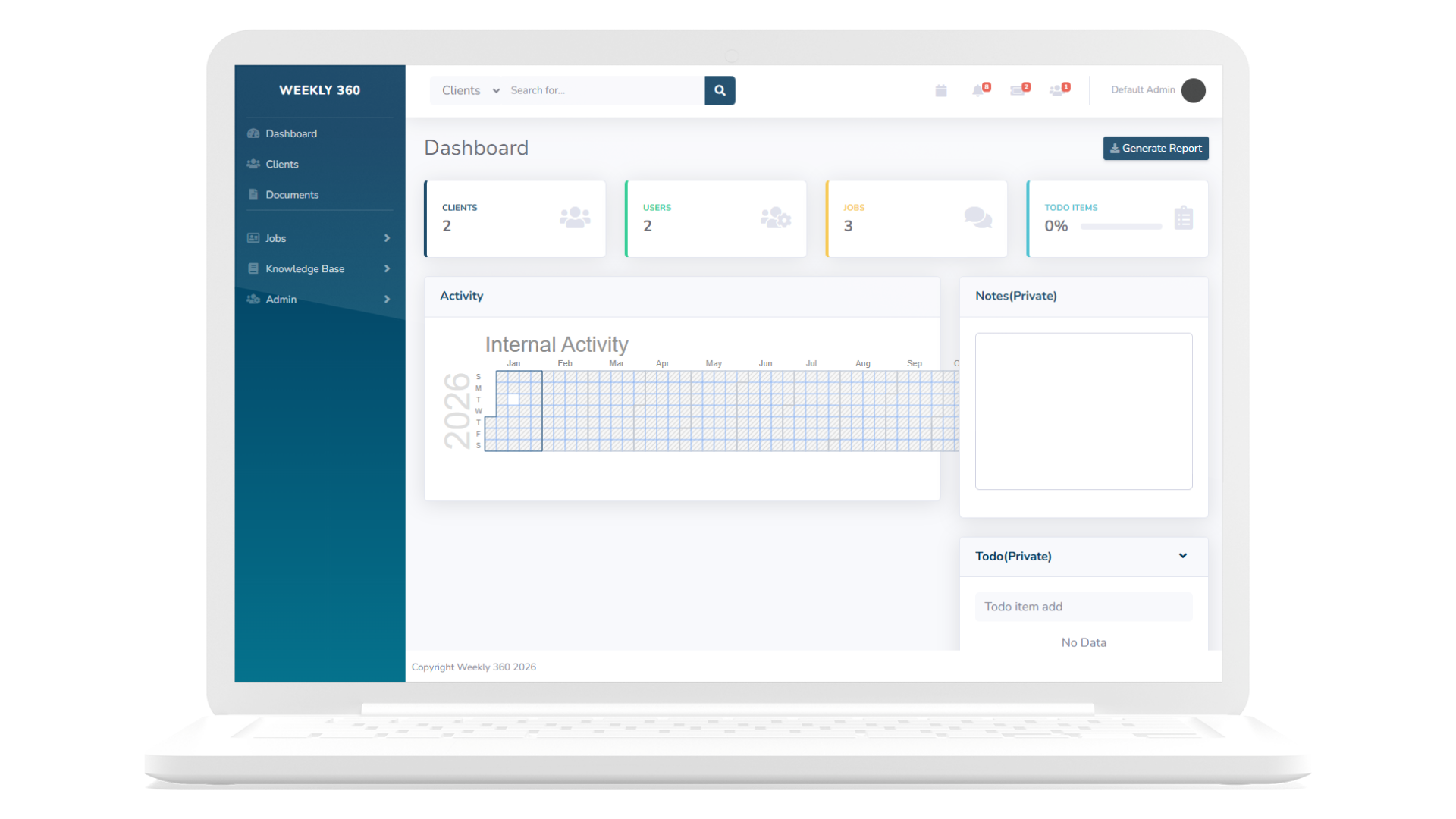Expand the Jobs sidebar submenu
The image size is (1456, 819).
pos(387,238)
